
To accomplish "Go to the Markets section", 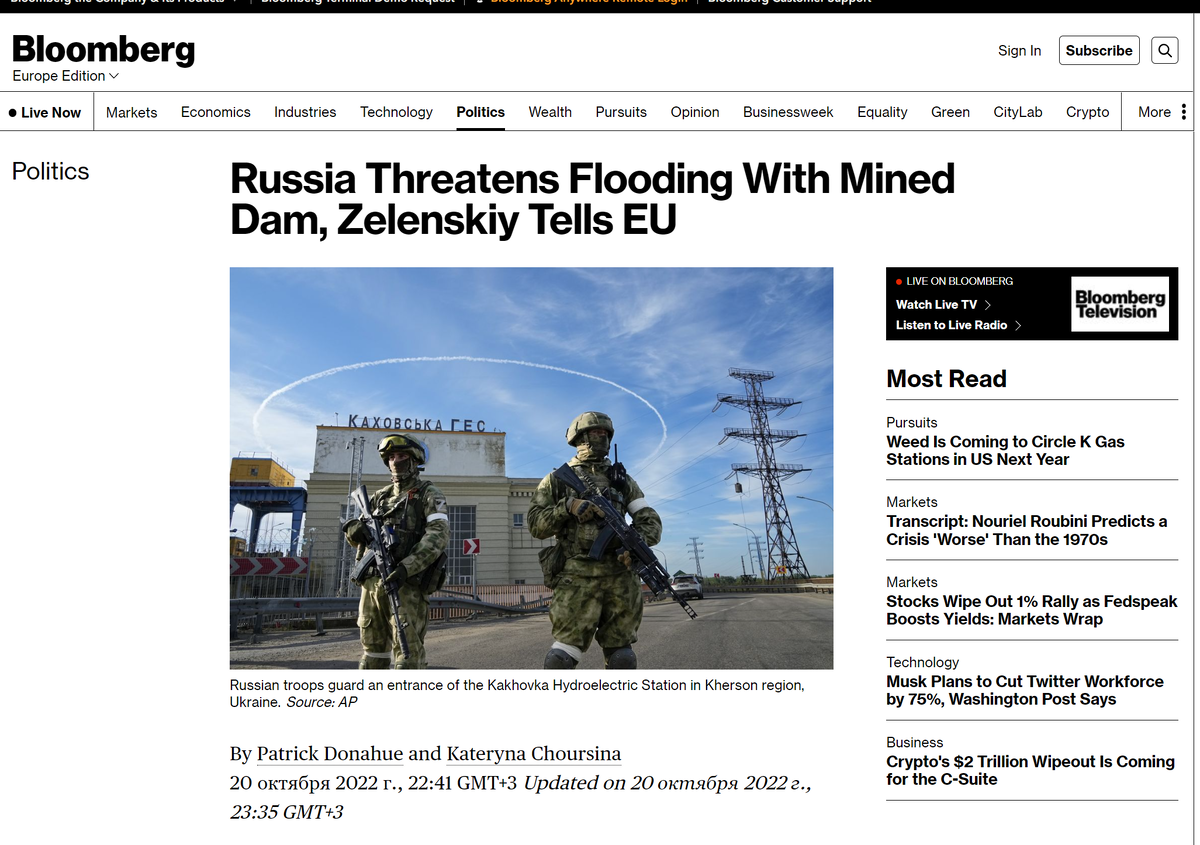I will 131,112.
